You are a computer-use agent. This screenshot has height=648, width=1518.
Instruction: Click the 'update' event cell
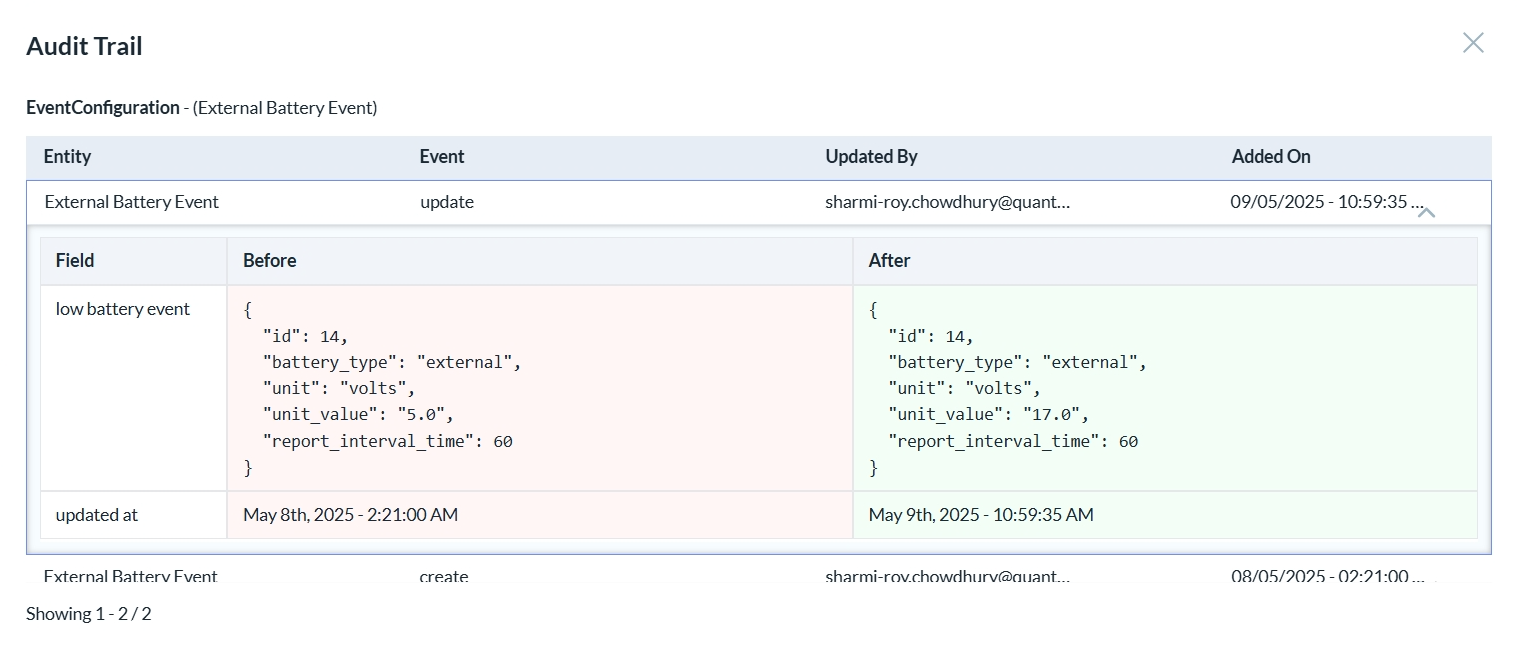pos(447,202)
